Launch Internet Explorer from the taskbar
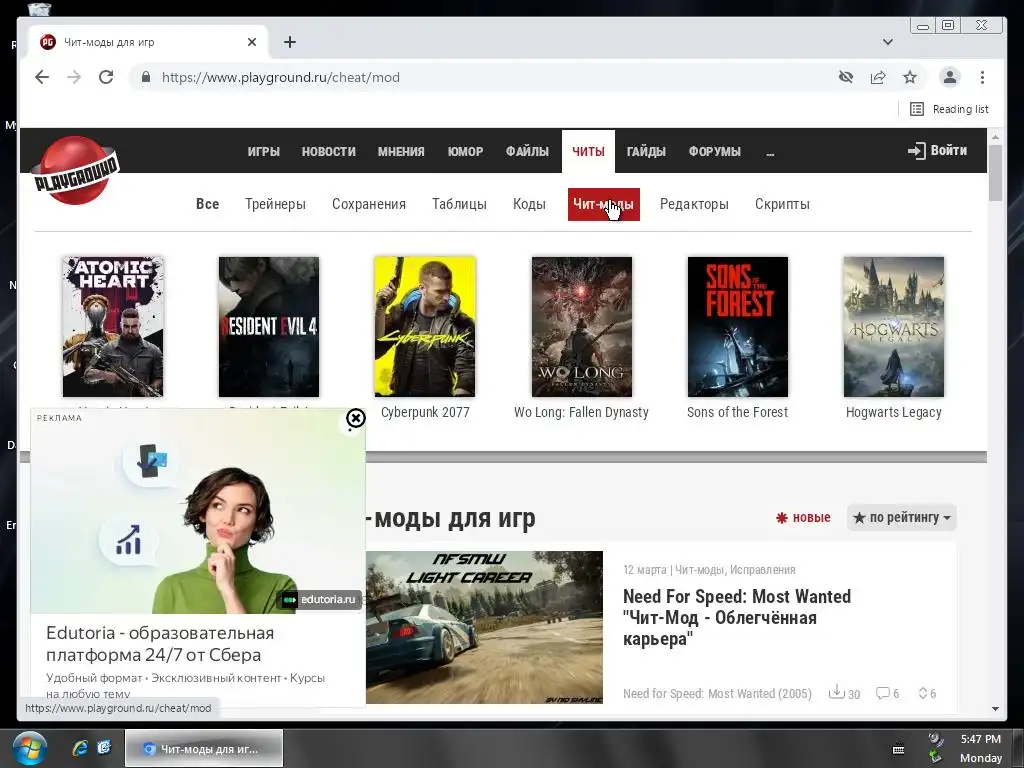Screen dimensions: 1024x768 tap(80, 748)
